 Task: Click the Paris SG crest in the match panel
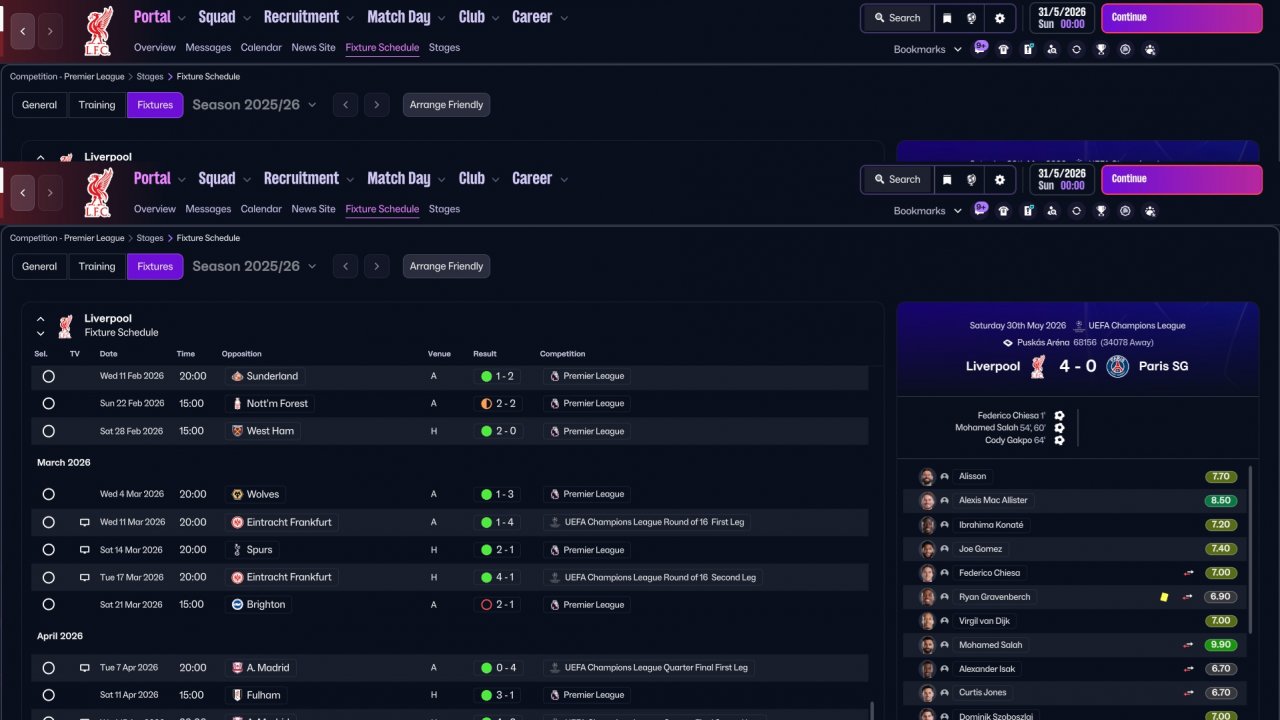(1118, 366)
